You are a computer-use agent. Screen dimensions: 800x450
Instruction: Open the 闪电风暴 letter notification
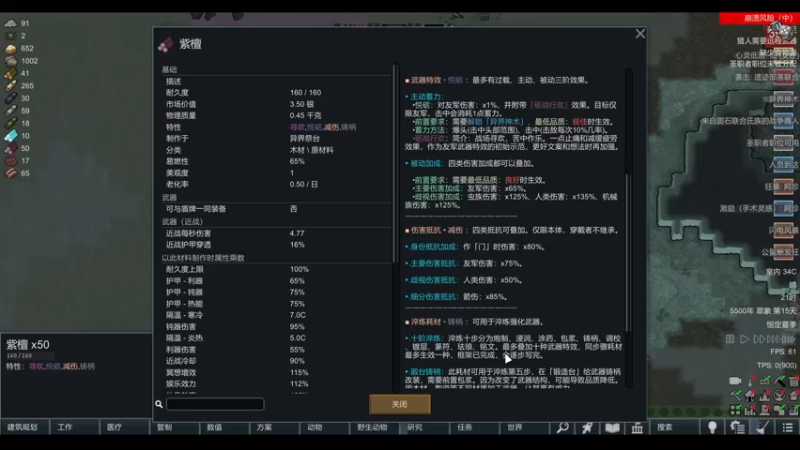pos(783,230)
